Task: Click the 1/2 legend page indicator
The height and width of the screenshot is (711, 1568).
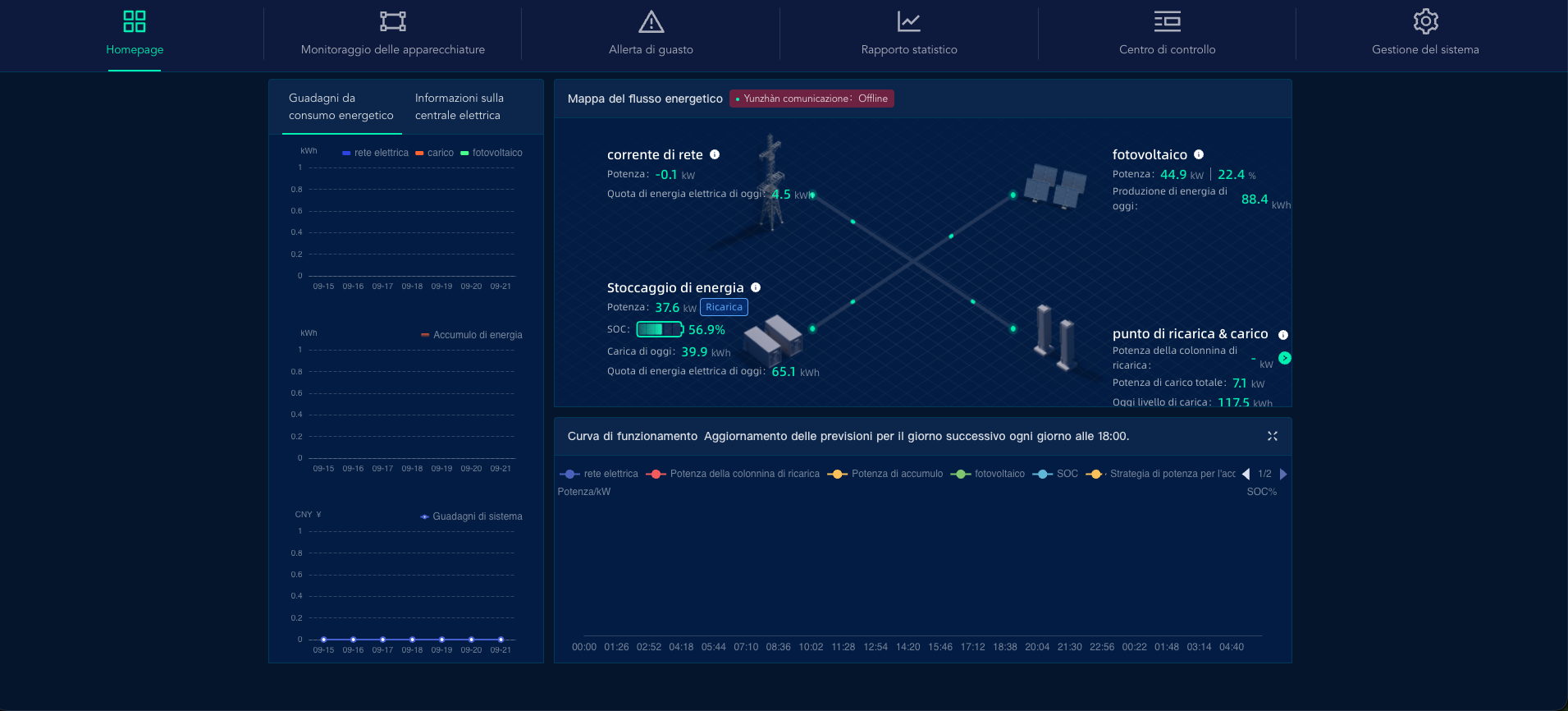Action: (x=1264, y=474)
